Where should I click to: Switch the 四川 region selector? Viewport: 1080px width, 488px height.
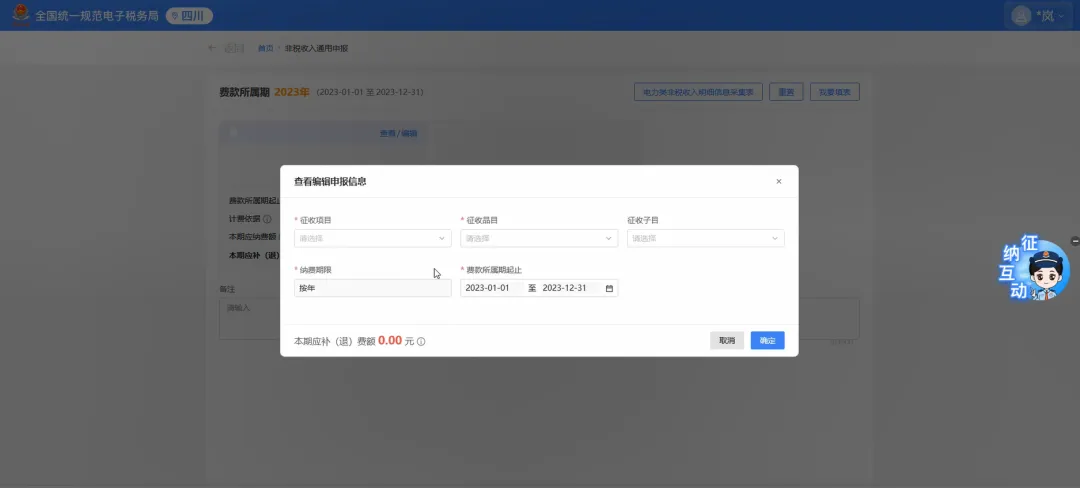click(x=183, y=16)
